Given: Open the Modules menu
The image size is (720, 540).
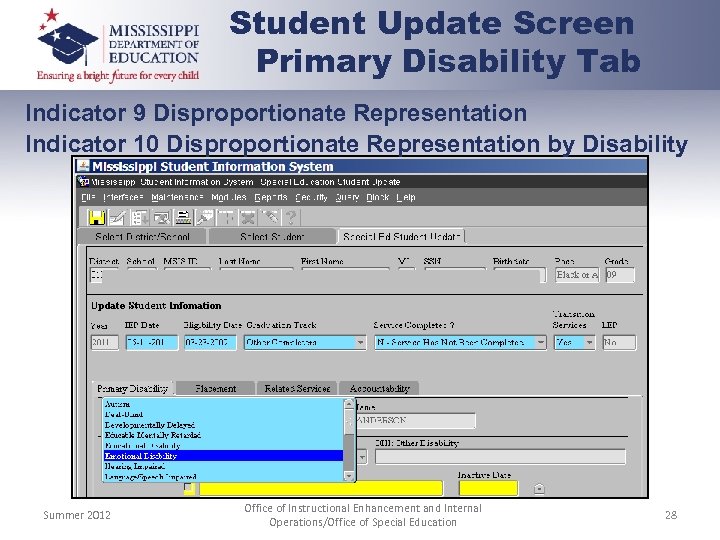Looking at the screenshot, I should point(229,197).
